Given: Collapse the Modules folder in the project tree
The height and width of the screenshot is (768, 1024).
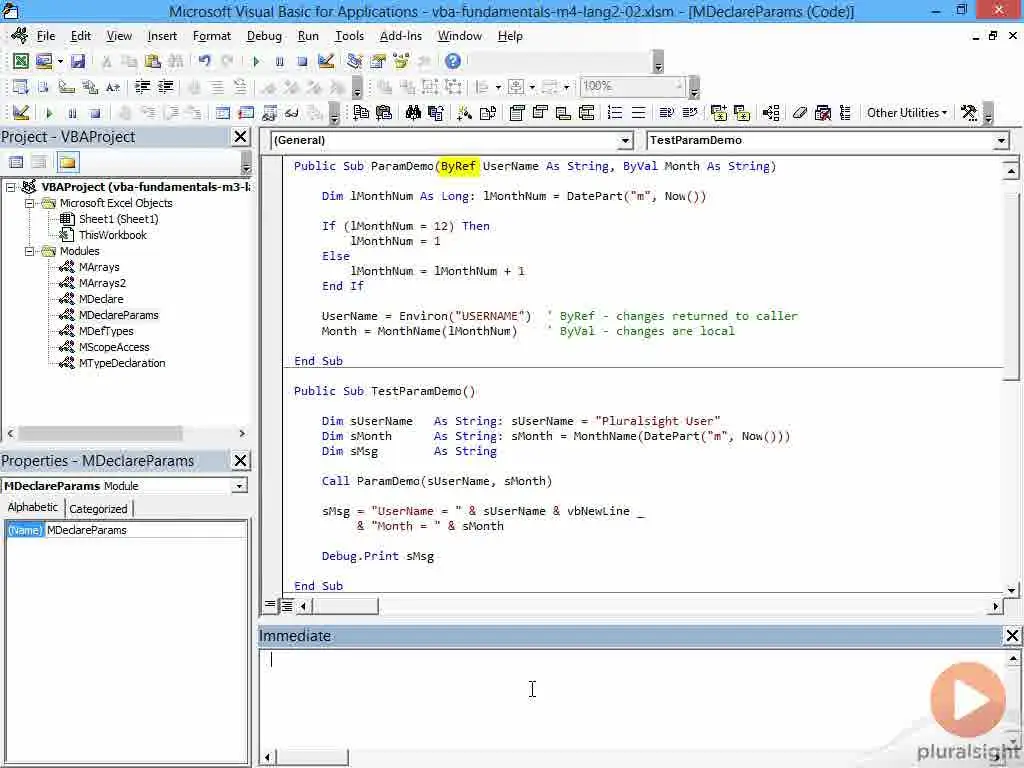Looking at the screenshot, I should [31, 251].
